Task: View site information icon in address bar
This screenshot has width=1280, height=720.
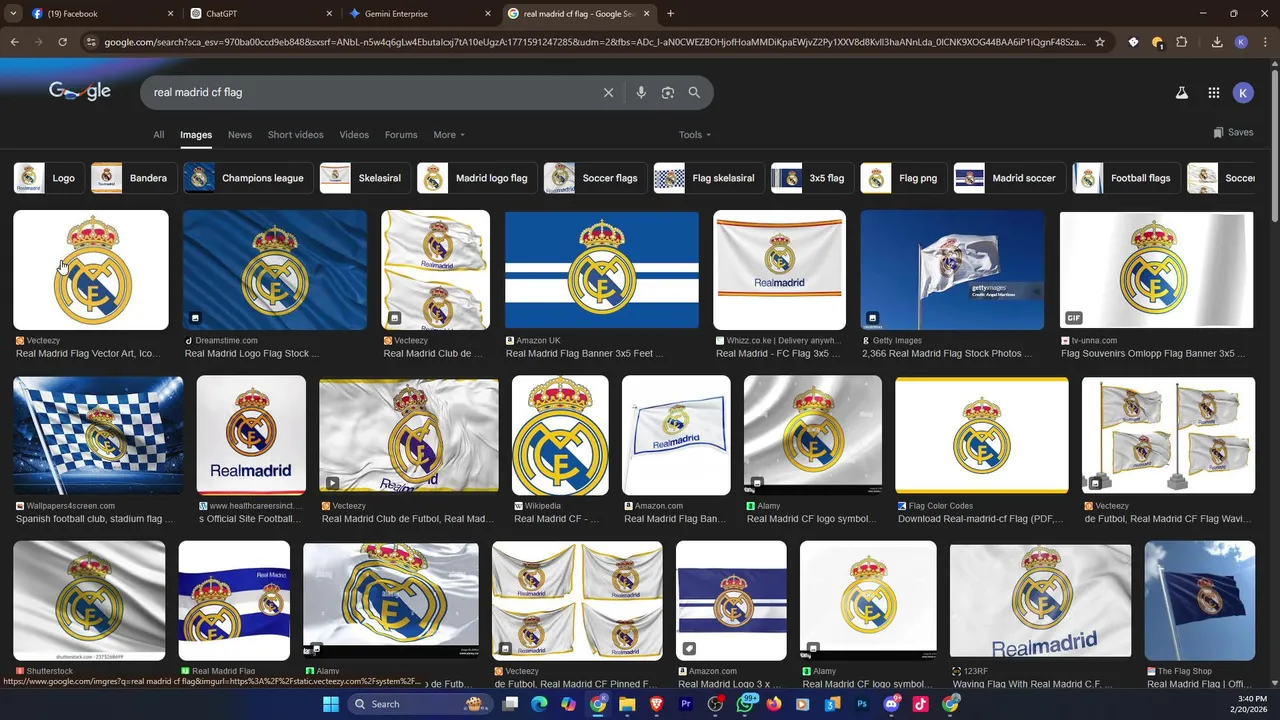Action: pos(91,42)
